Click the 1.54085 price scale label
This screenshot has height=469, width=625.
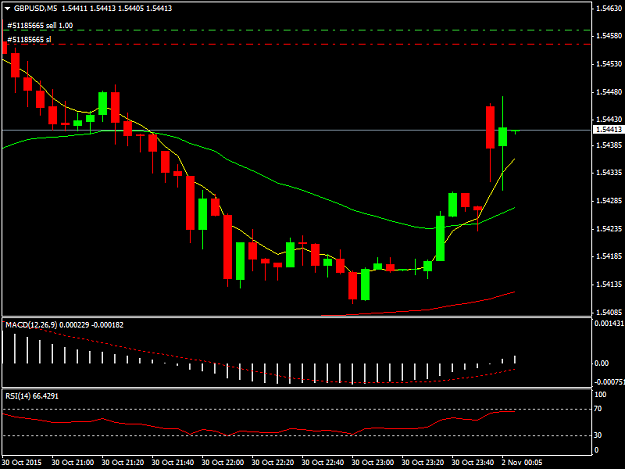click(x=609, y=312)
